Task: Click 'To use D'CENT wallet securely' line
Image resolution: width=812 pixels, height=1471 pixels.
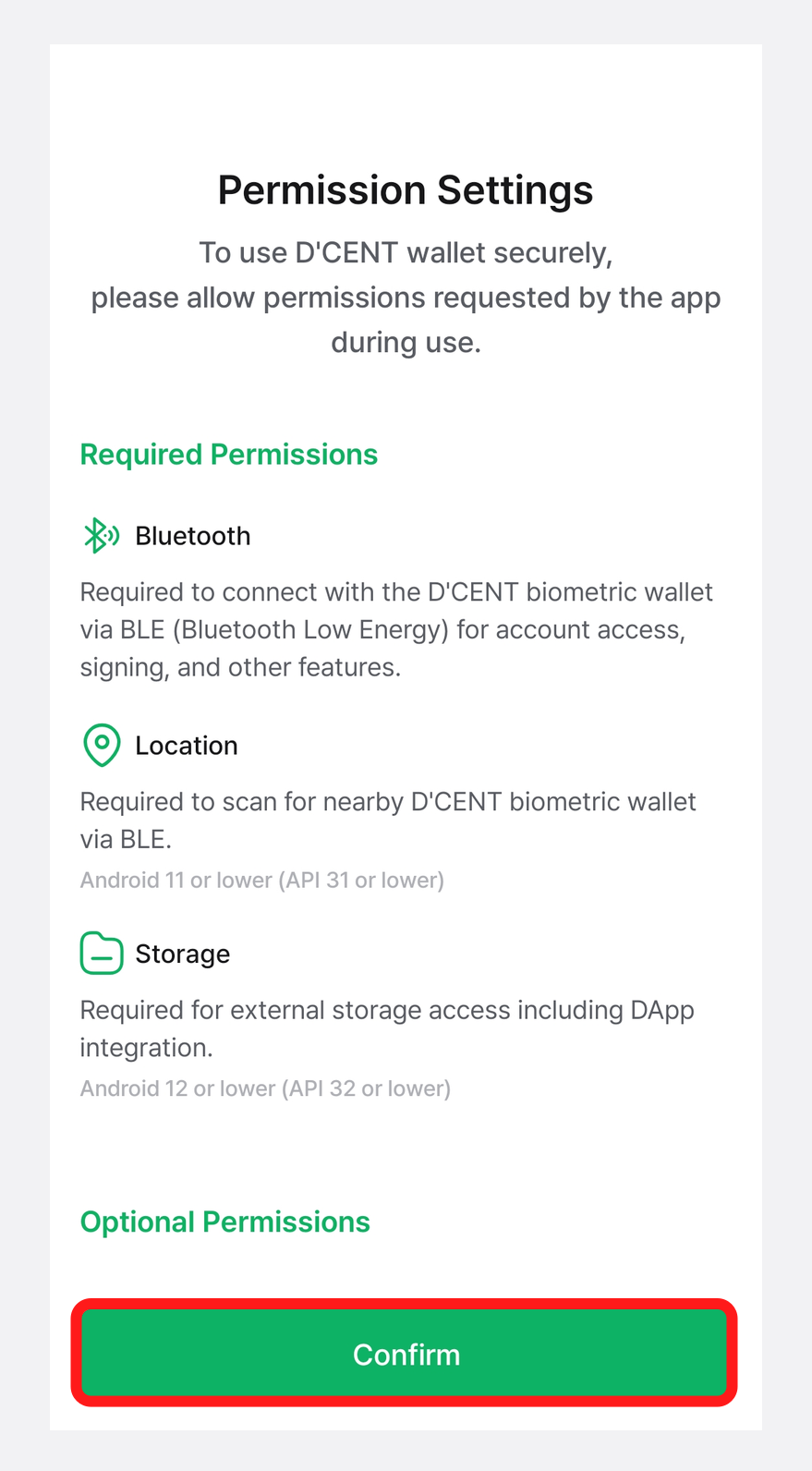Action: click(406, 252)
